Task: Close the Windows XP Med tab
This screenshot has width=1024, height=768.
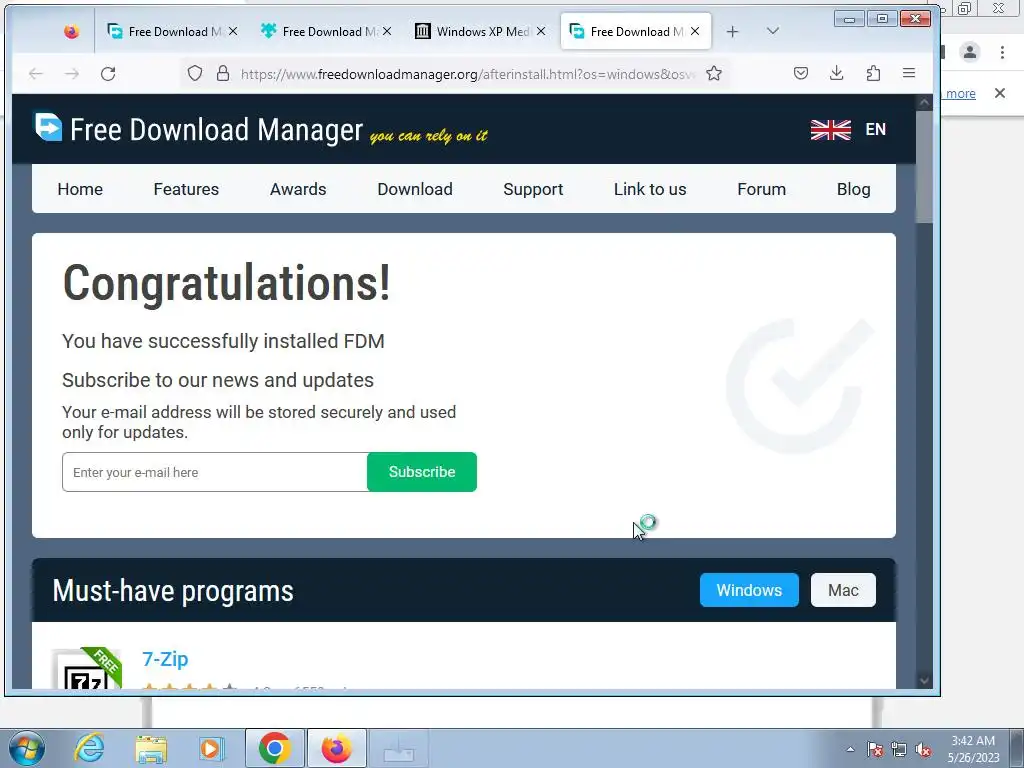Action: click(x=541, y=31)
